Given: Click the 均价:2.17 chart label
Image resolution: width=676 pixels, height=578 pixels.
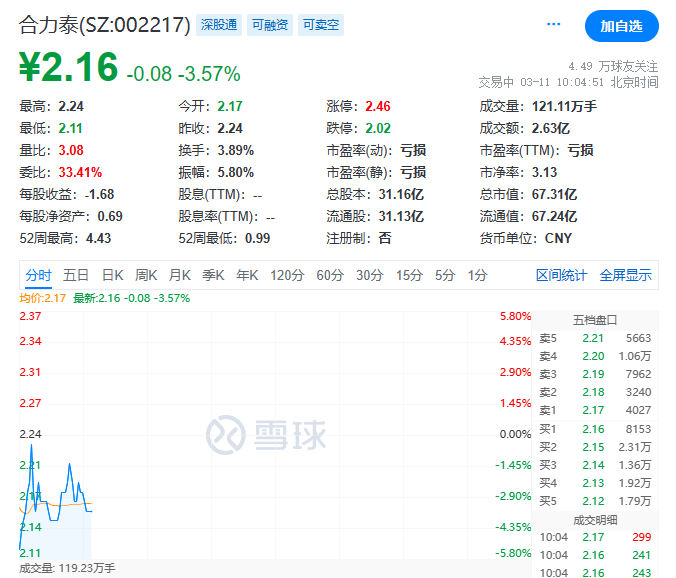Looking at the screenshot, I should pyautogui.click(x=43, y=298).
